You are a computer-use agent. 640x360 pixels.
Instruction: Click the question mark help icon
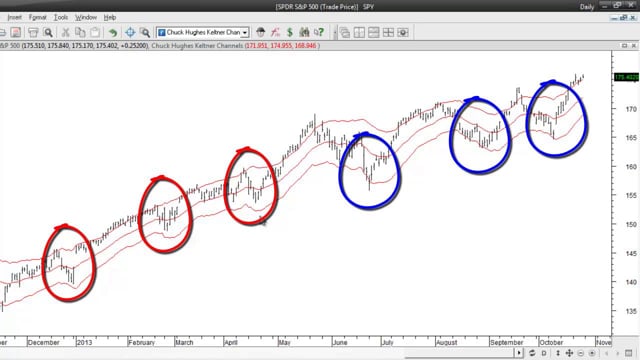[x=319, y=32]
